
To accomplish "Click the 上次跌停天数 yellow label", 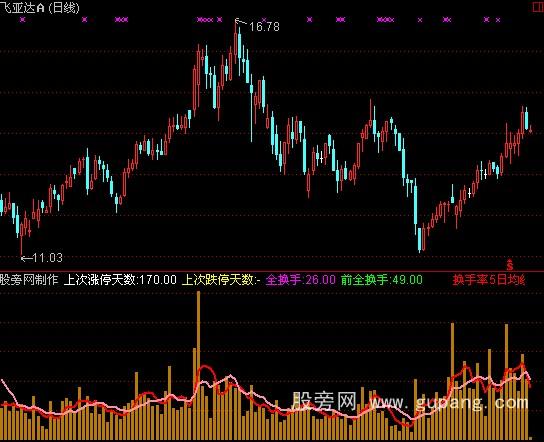I will (x=221, y=279).
